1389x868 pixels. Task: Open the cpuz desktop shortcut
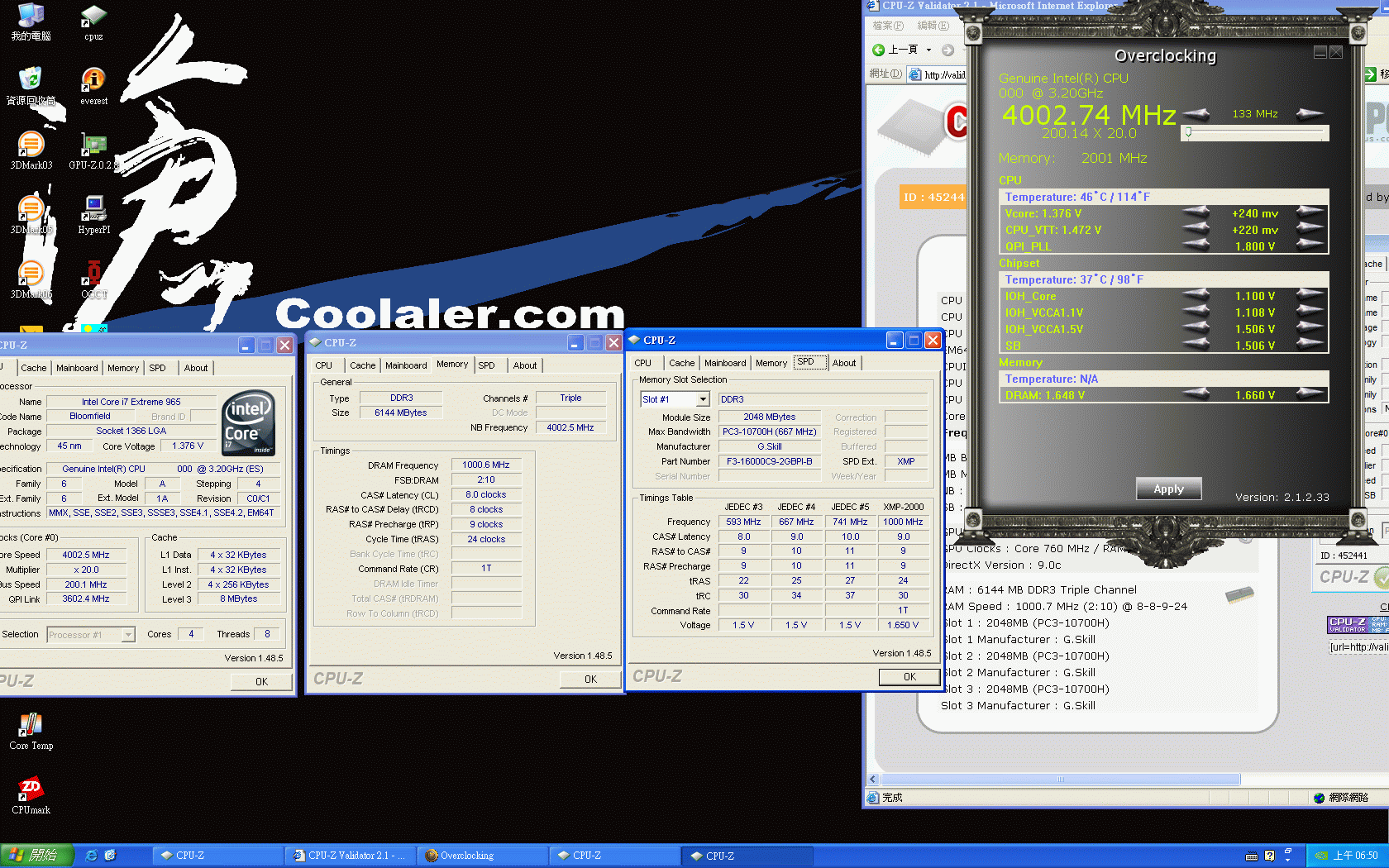(x=93, y=22)
